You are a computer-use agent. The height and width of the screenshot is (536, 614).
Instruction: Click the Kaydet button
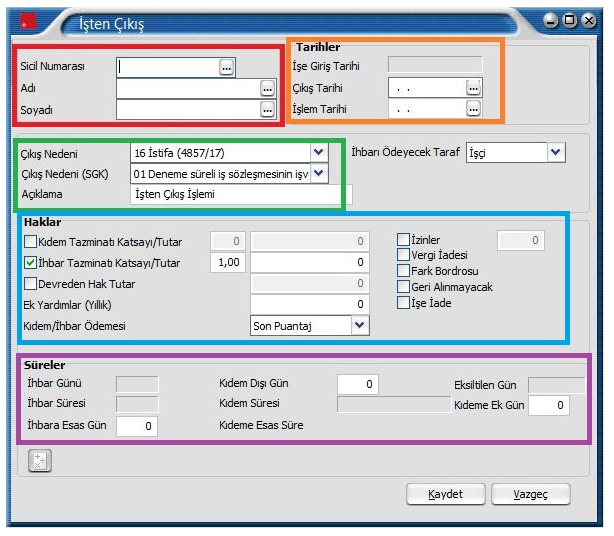[446, 494]
